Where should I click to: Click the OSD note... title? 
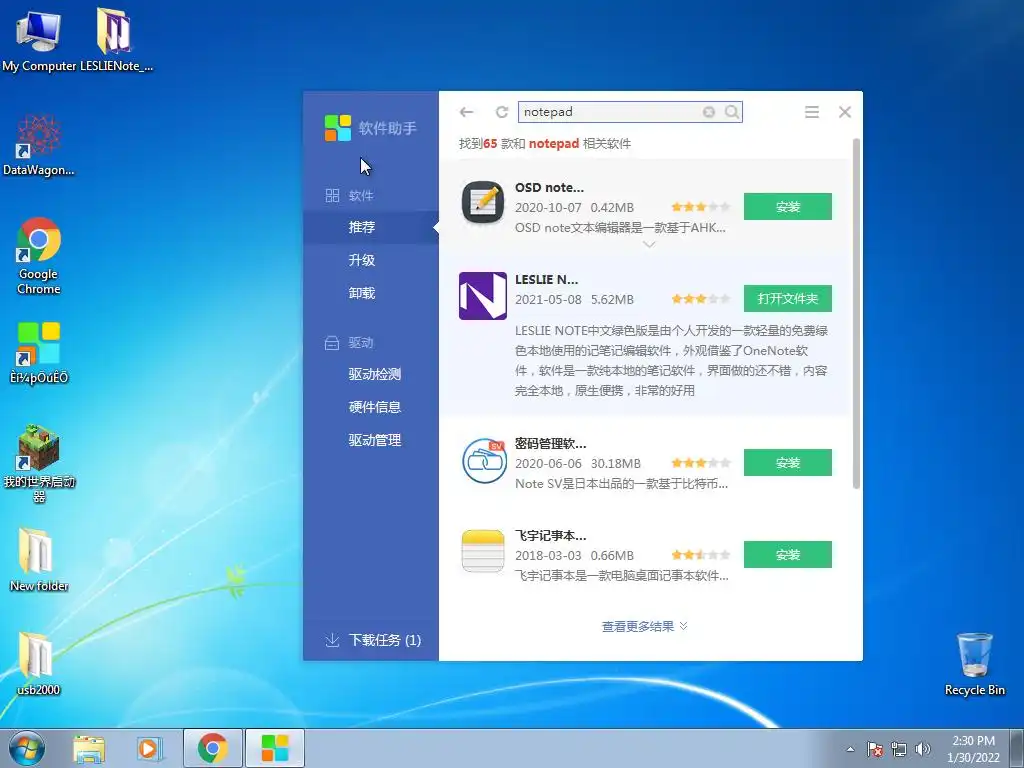549,187
